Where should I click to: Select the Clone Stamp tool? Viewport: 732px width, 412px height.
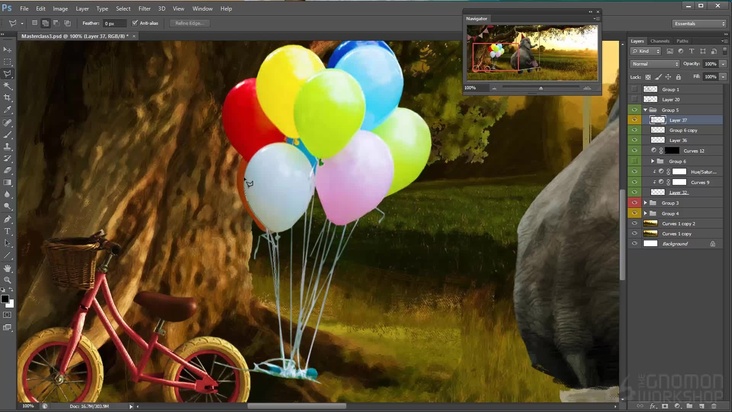pyautogui.click(x=7, y=147)
